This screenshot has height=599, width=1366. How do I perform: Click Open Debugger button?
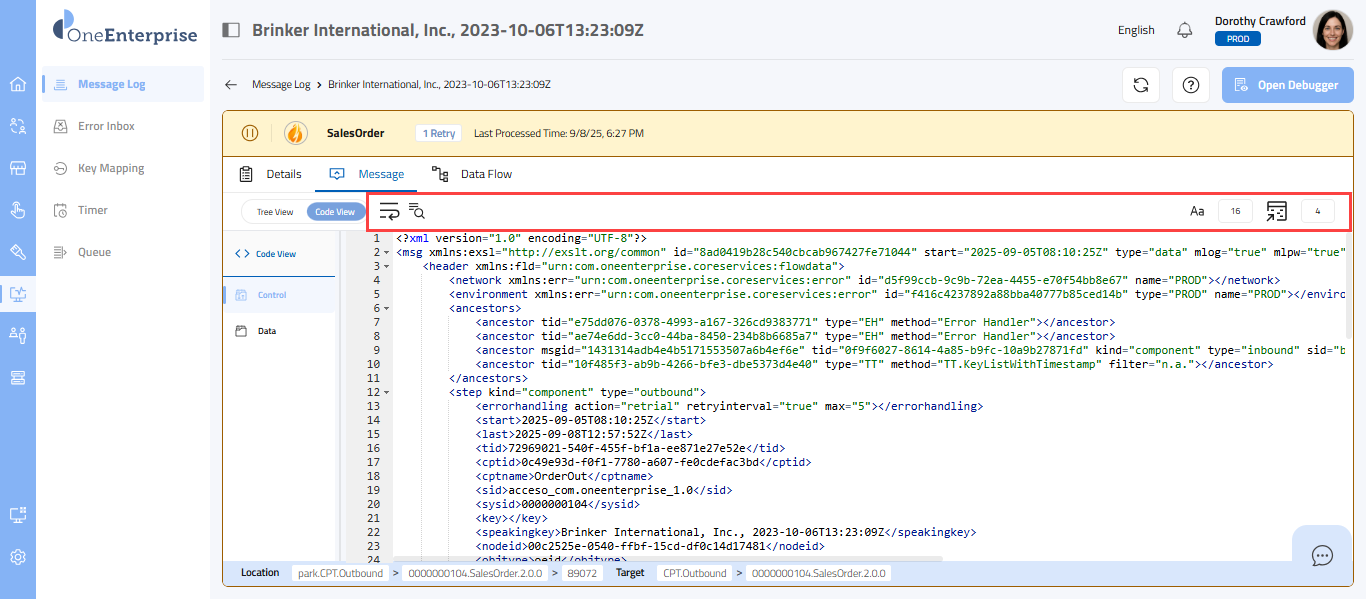point(1287,85)
